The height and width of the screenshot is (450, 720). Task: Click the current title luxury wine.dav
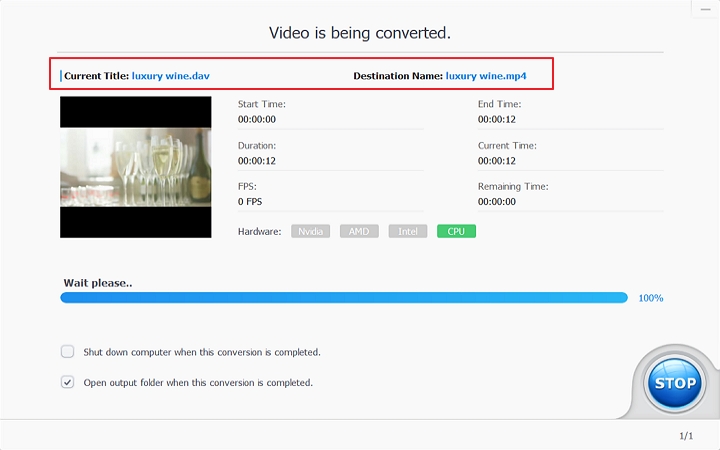click(x=170, y=76)
